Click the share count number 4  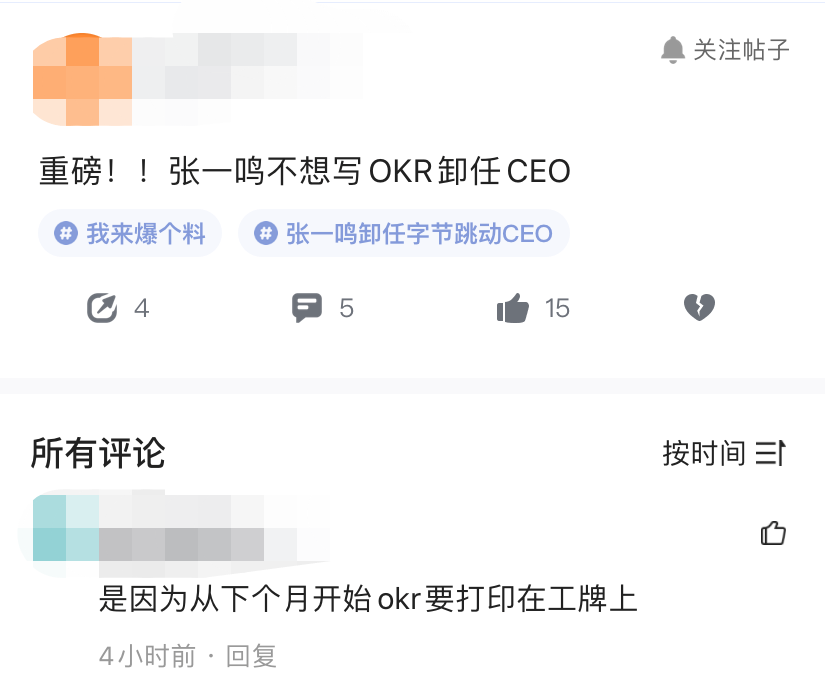tap(142, 308)
